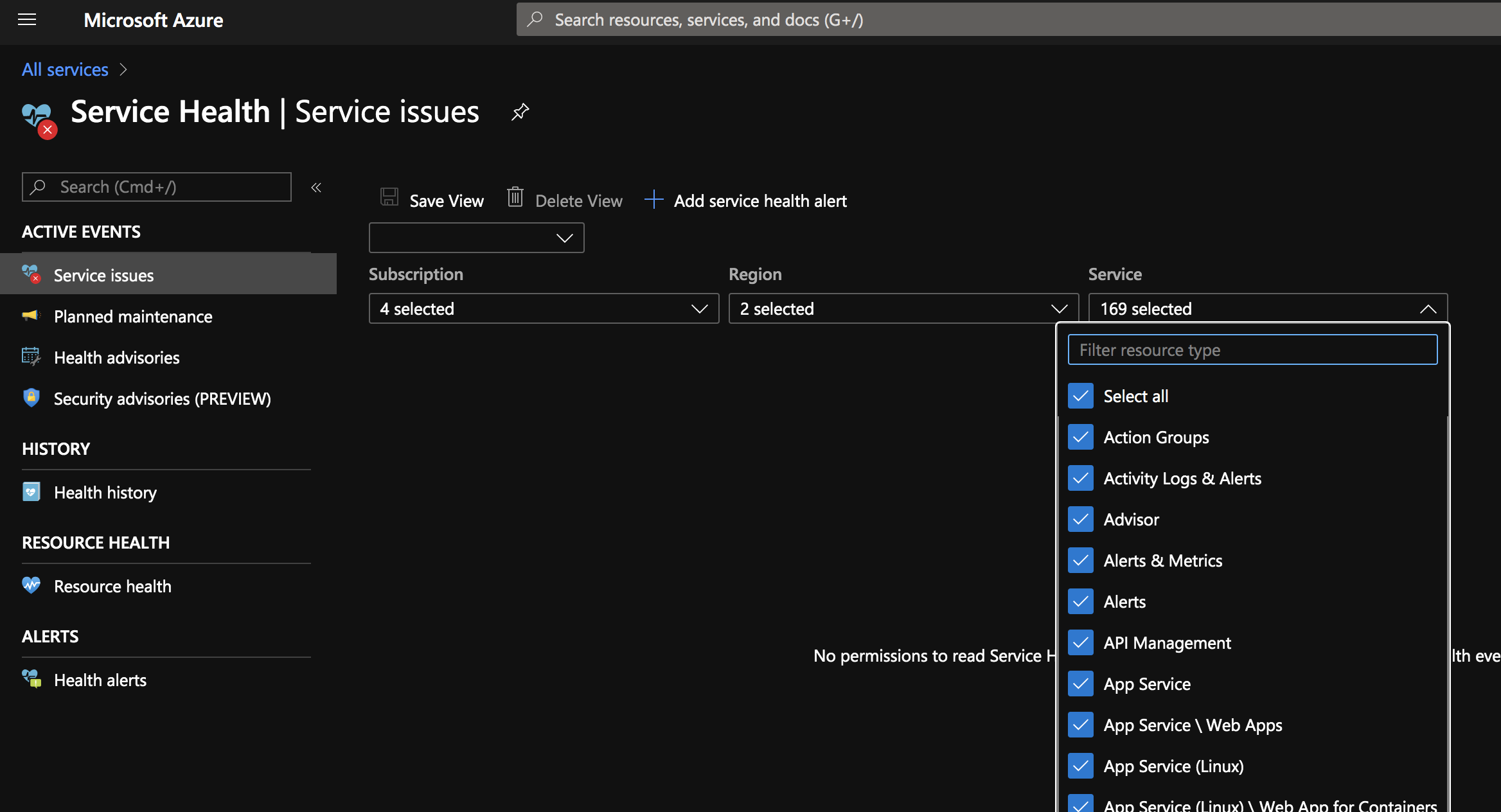
Task: Open the Subscription dropdown showing 4 selected
Action: click(544, 308)
